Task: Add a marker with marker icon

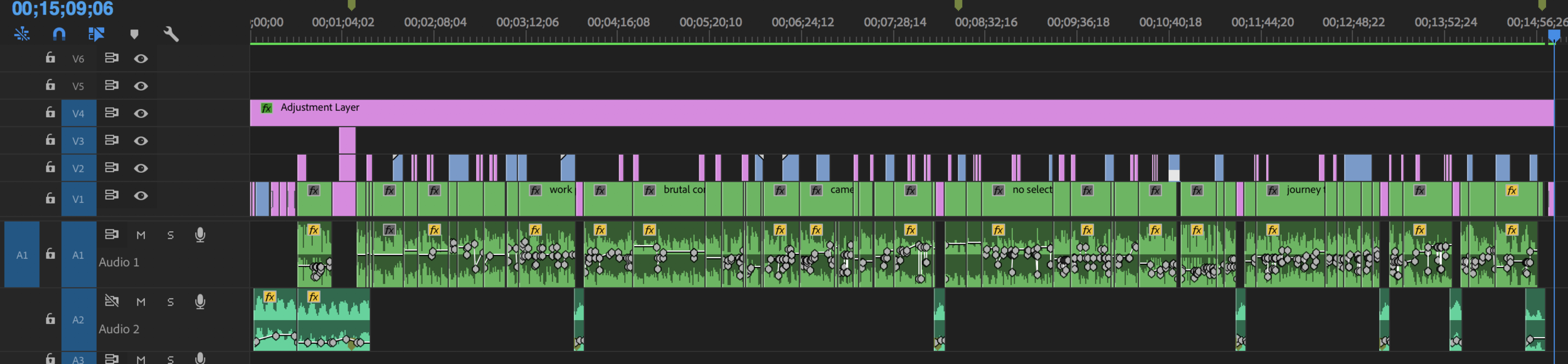Action: point(134,34)
